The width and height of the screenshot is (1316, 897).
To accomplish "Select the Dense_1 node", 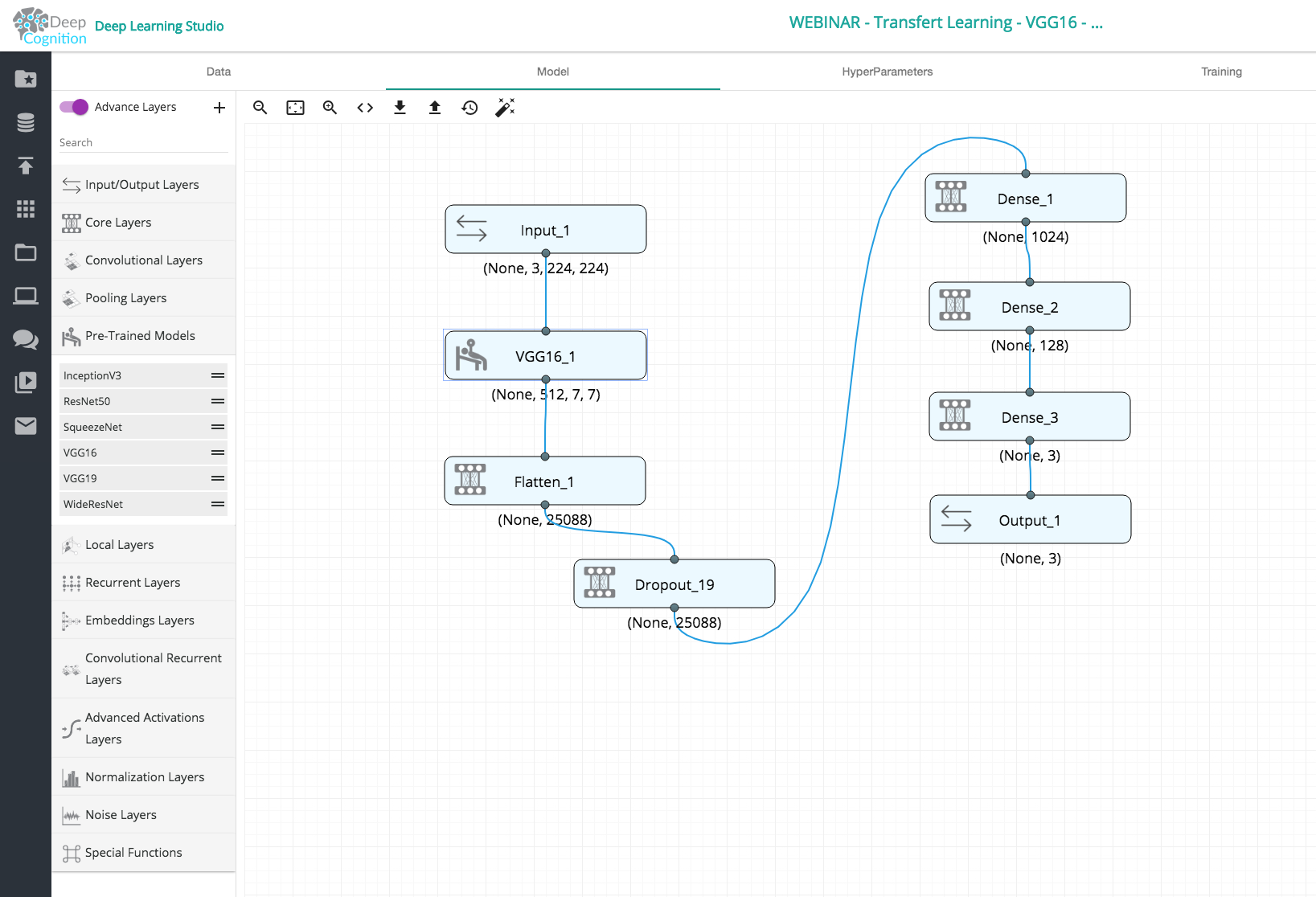I will [1026, 198].
